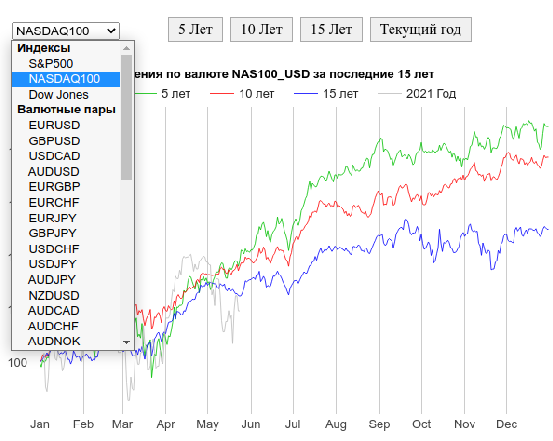Select GBPUSD currency pair
The width and height of the screenshot is (553, 441).
click(x=66, y=141)
